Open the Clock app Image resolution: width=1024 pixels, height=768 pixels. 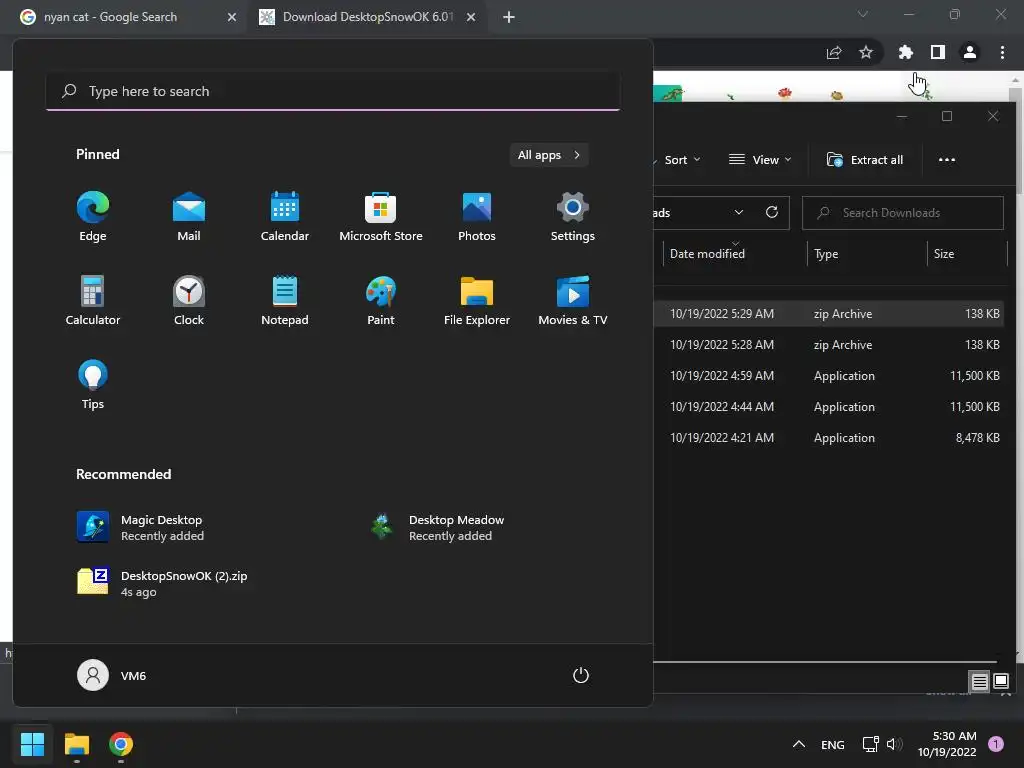pos(189,300)
